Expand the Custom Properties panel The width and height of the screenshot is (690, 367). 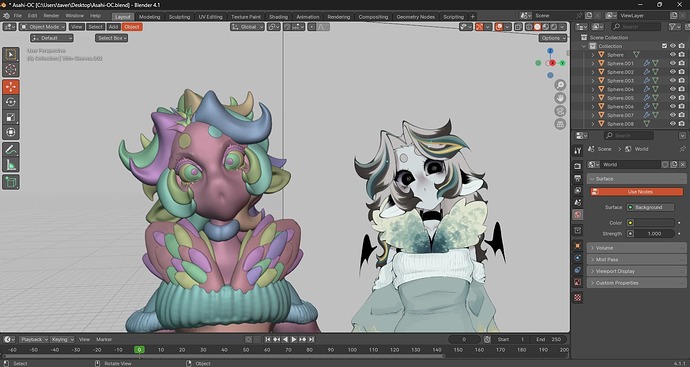pos(636,283)
